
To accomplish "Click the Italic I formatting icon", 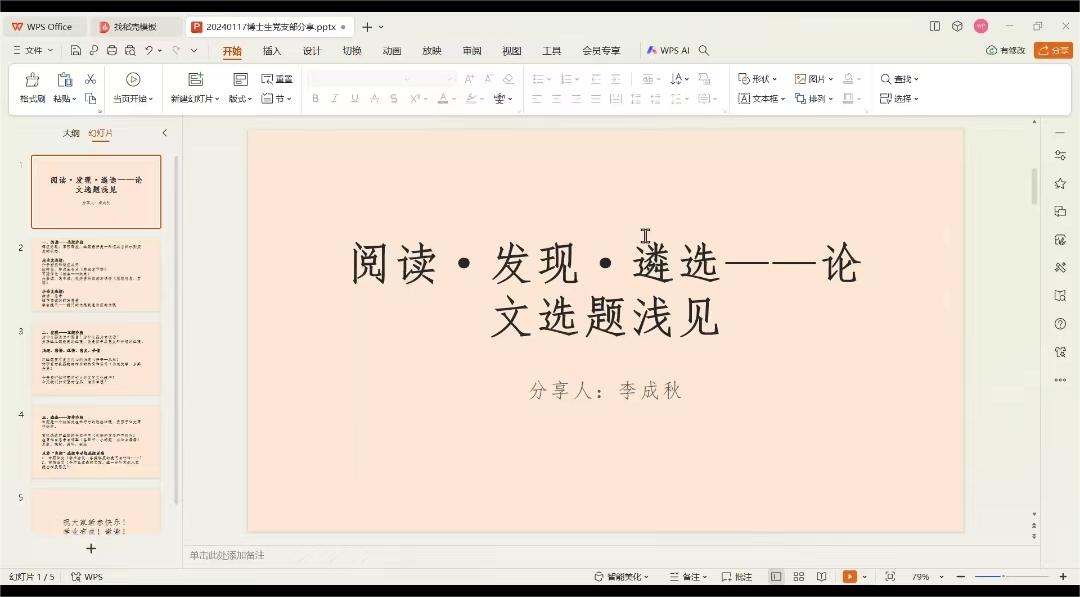I will (335, 98).
